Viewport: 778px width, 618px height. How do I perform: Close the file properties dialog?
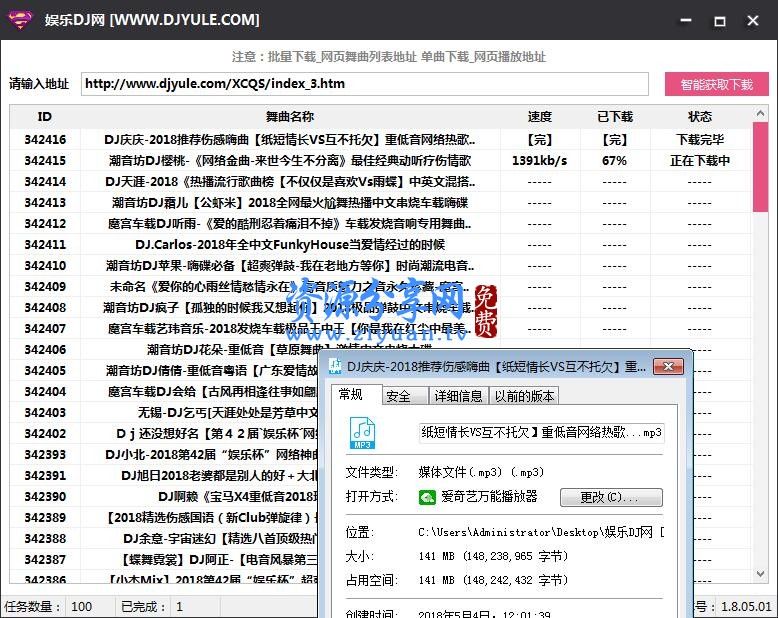coord(668,367)
